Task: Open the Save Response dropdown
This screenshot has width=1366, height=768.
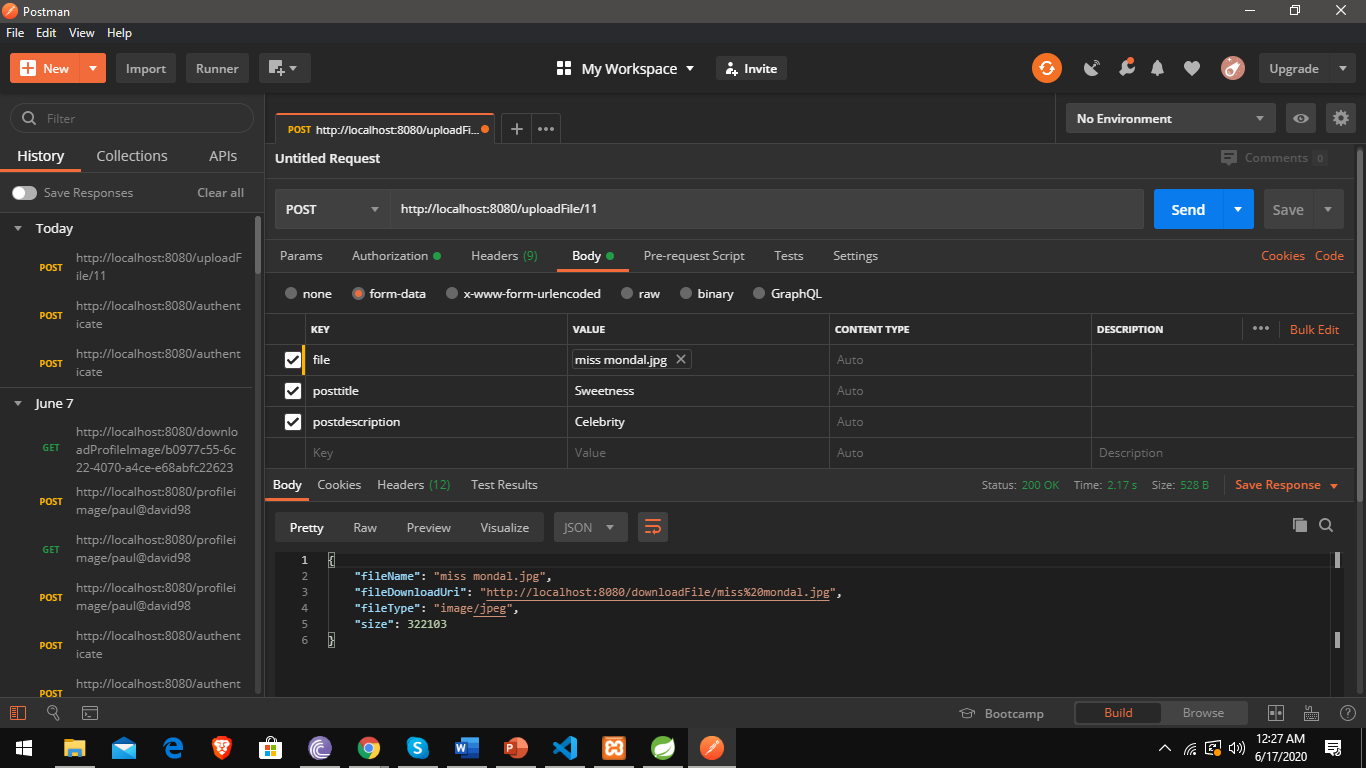Action: 1287,485
